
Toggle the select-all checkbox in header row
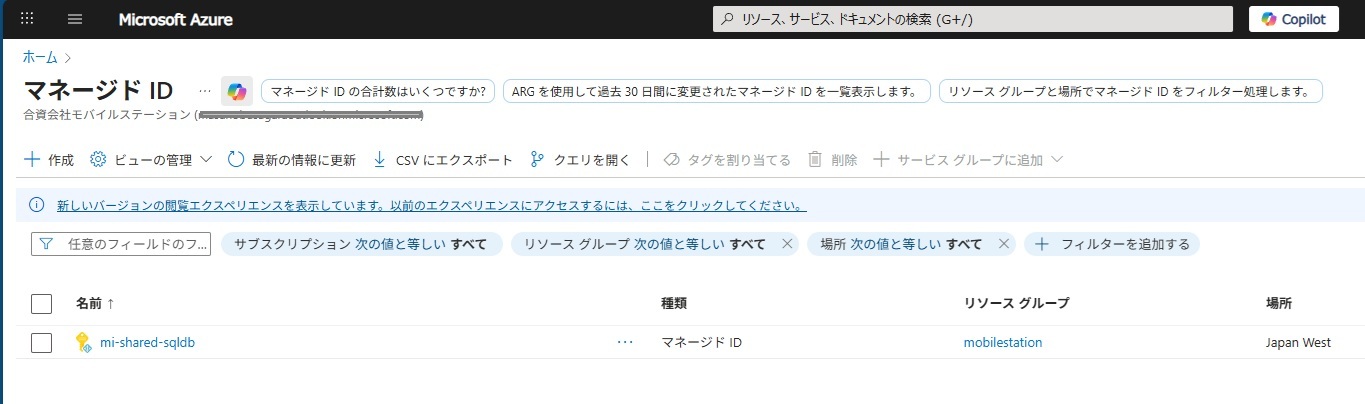point(41,303)
